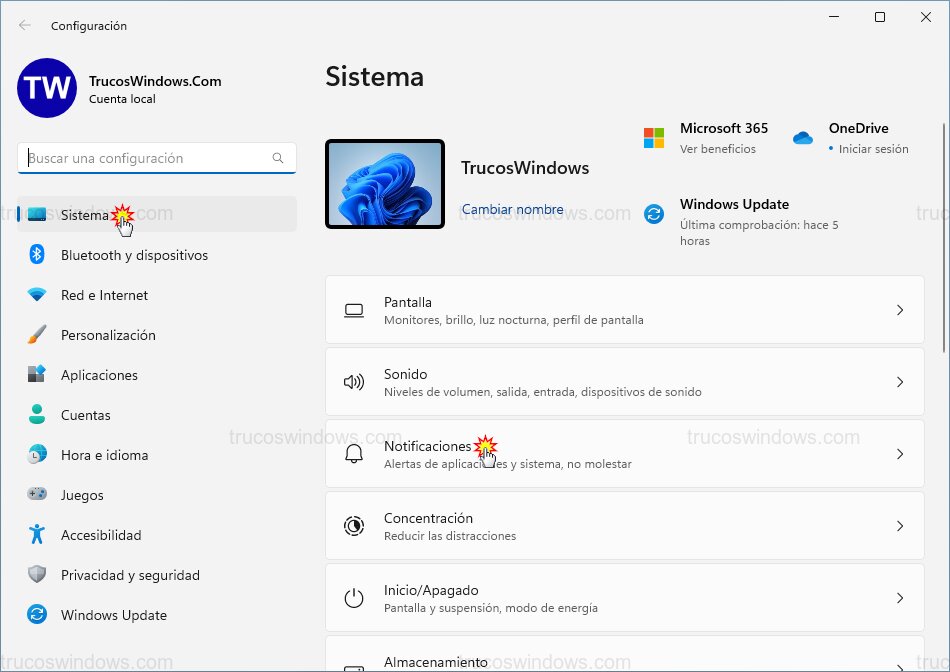Click the Cambiar nombre link
Screen dimensions: 950x672
click(x=514, y=209)
